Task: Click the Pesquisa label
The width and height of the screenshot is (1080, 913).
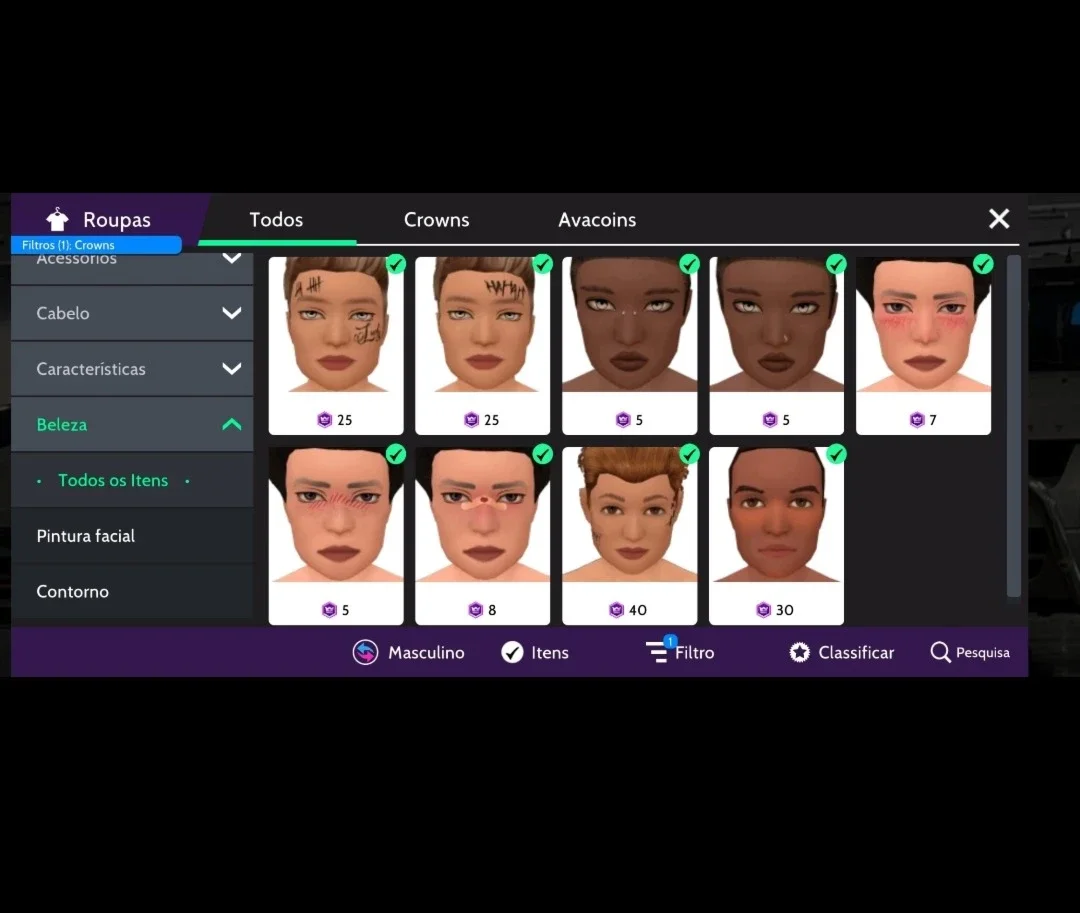Action: [x=983, y=653]
